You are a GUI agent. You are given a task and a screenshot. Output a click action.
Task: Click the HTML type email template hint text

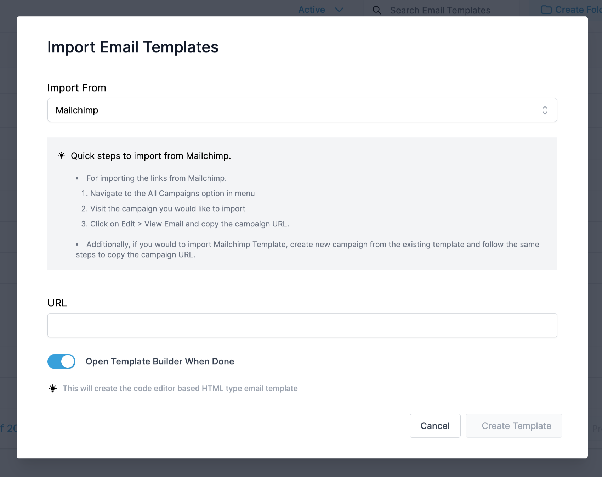tap(180, 388)
